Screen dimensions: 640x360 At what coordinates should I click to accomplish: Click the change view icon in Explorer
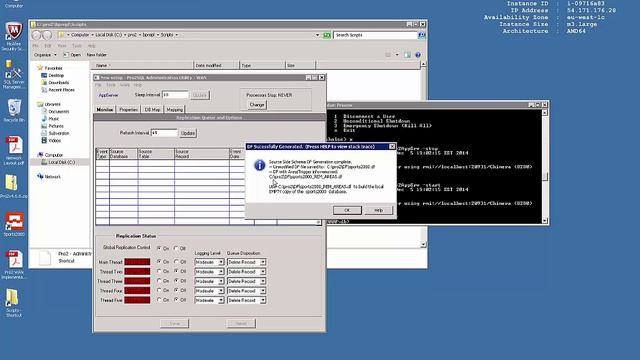pyautogui.click(x=388, y=55)
